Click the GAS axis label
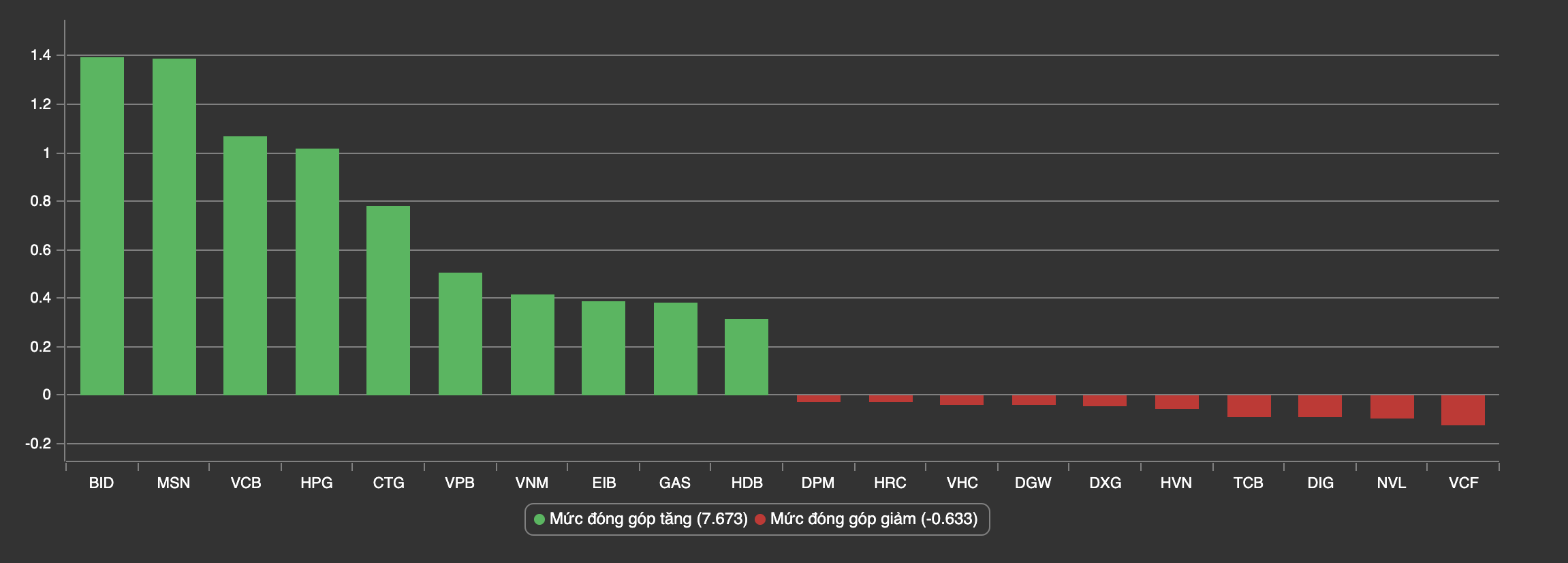The image size is (1568, 563). pyautogui.click(x=675, y=483)
